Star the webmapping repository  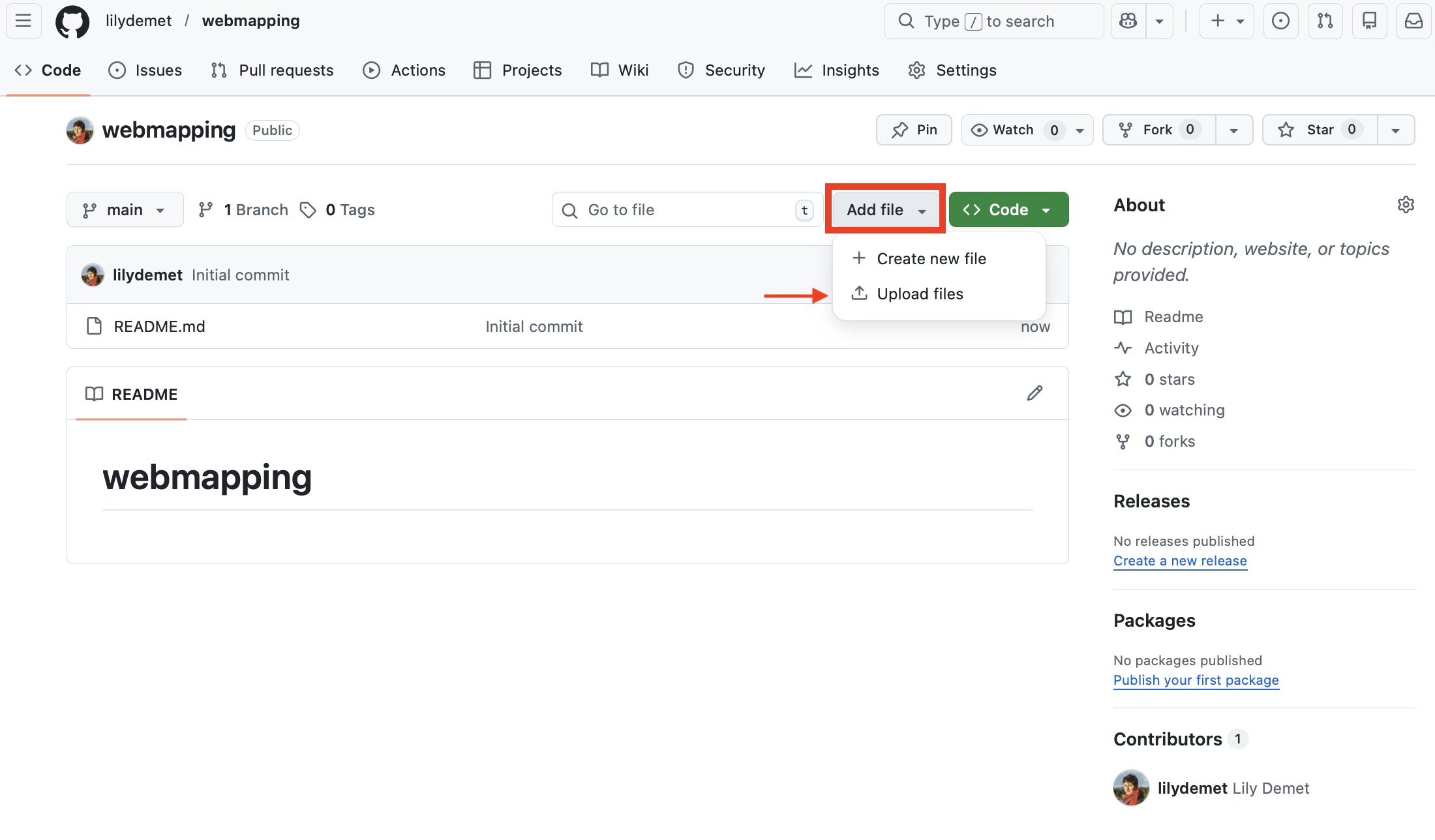pos(1320,130)
